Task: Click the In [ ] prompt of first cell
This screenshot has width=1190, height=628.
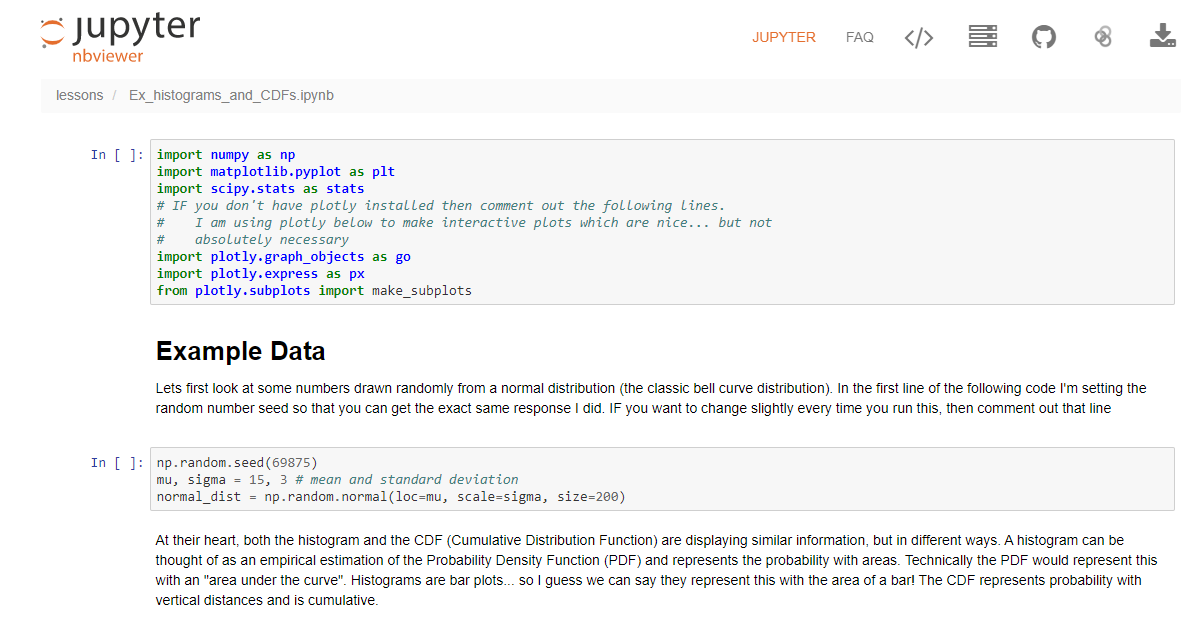Action: coord(117,155)
